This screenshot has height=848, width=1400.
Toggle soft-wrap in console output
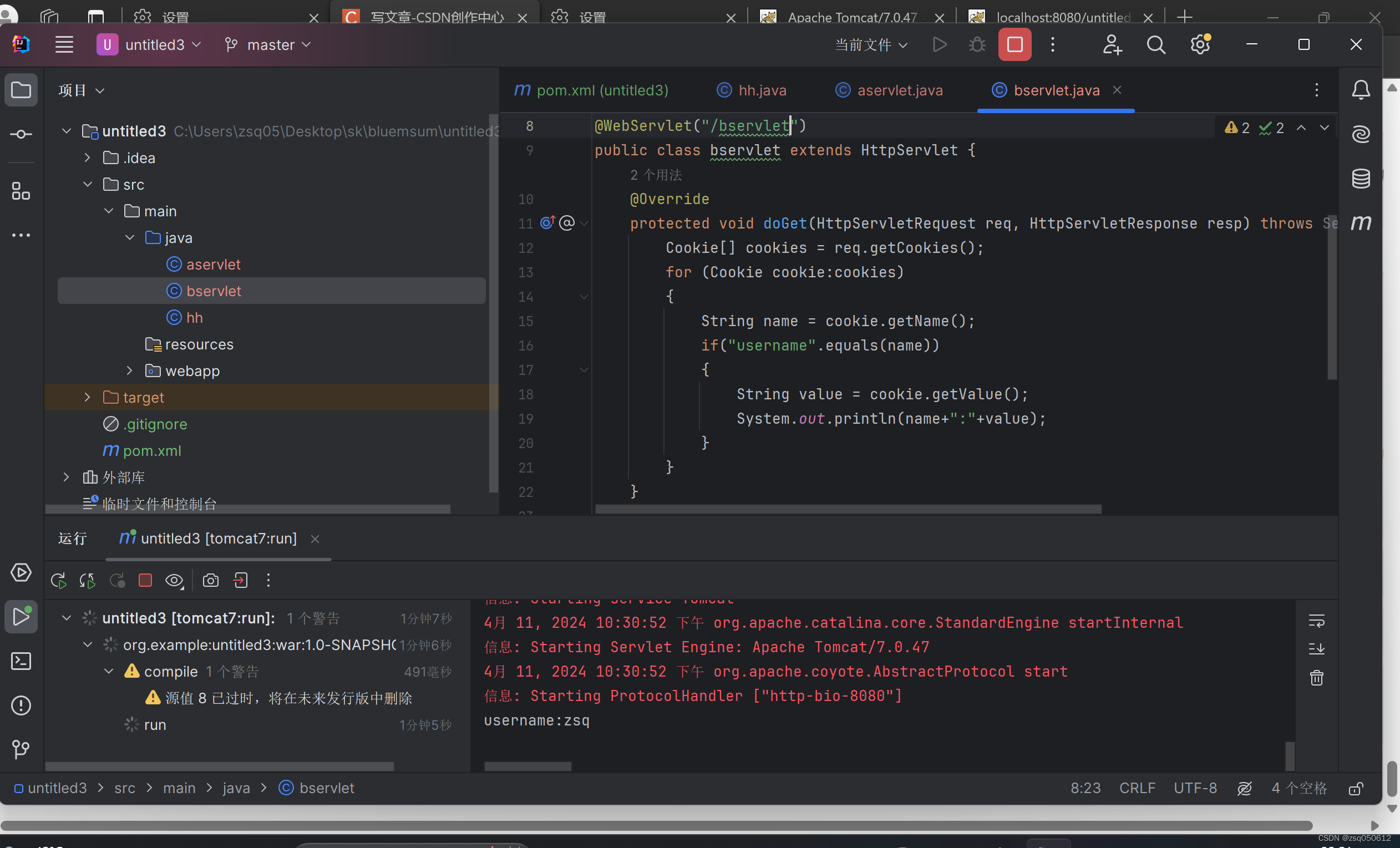tap(1316, 621)
